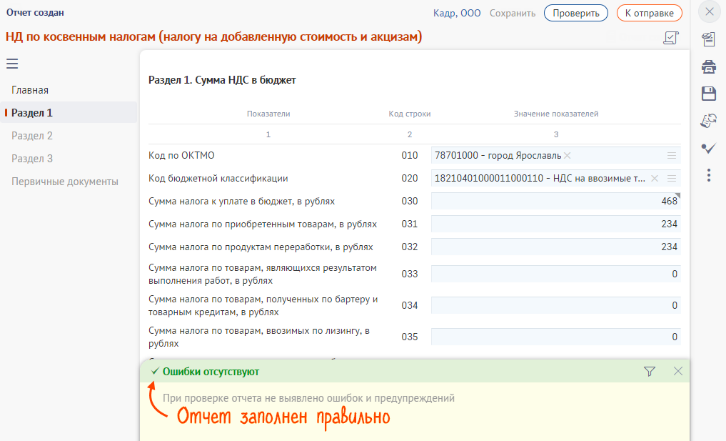726x441 pixels.
Task: Click line 032 value field 234
Action: (x=556, y=246)
